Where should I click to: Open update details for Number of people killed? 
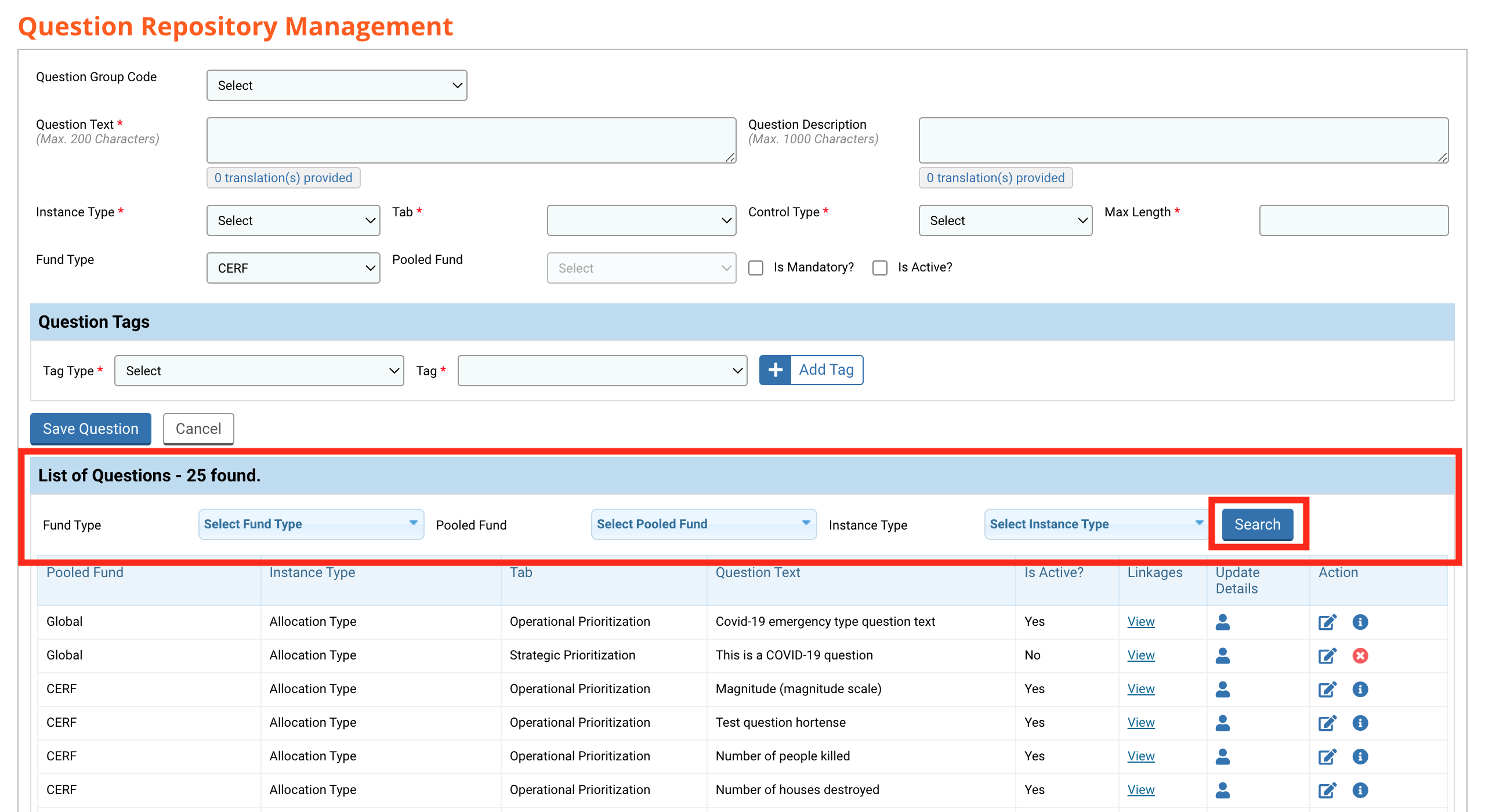(x=1223, y=756)
